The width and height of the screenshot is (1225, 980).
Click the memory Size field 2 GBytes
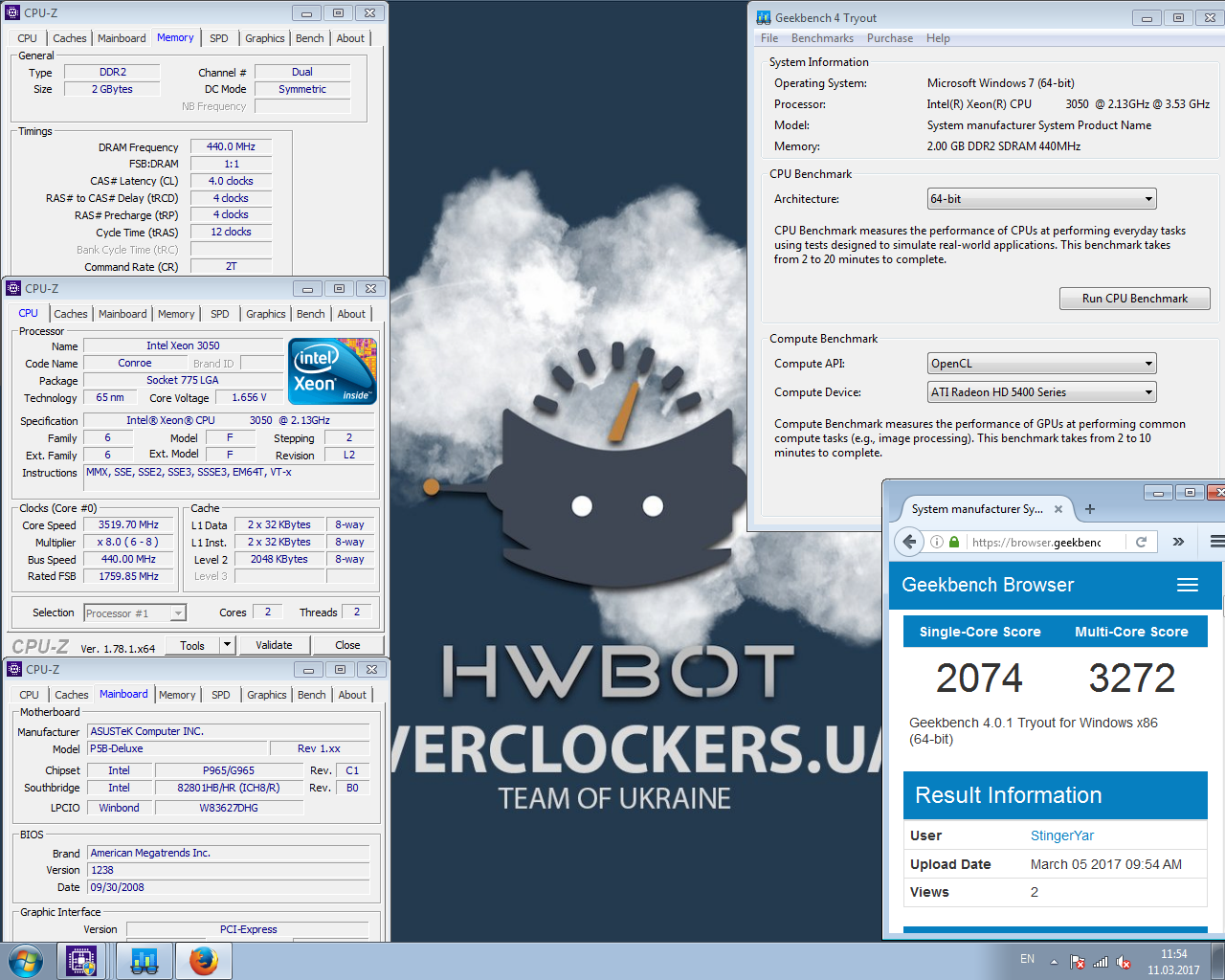pos(112,89)
